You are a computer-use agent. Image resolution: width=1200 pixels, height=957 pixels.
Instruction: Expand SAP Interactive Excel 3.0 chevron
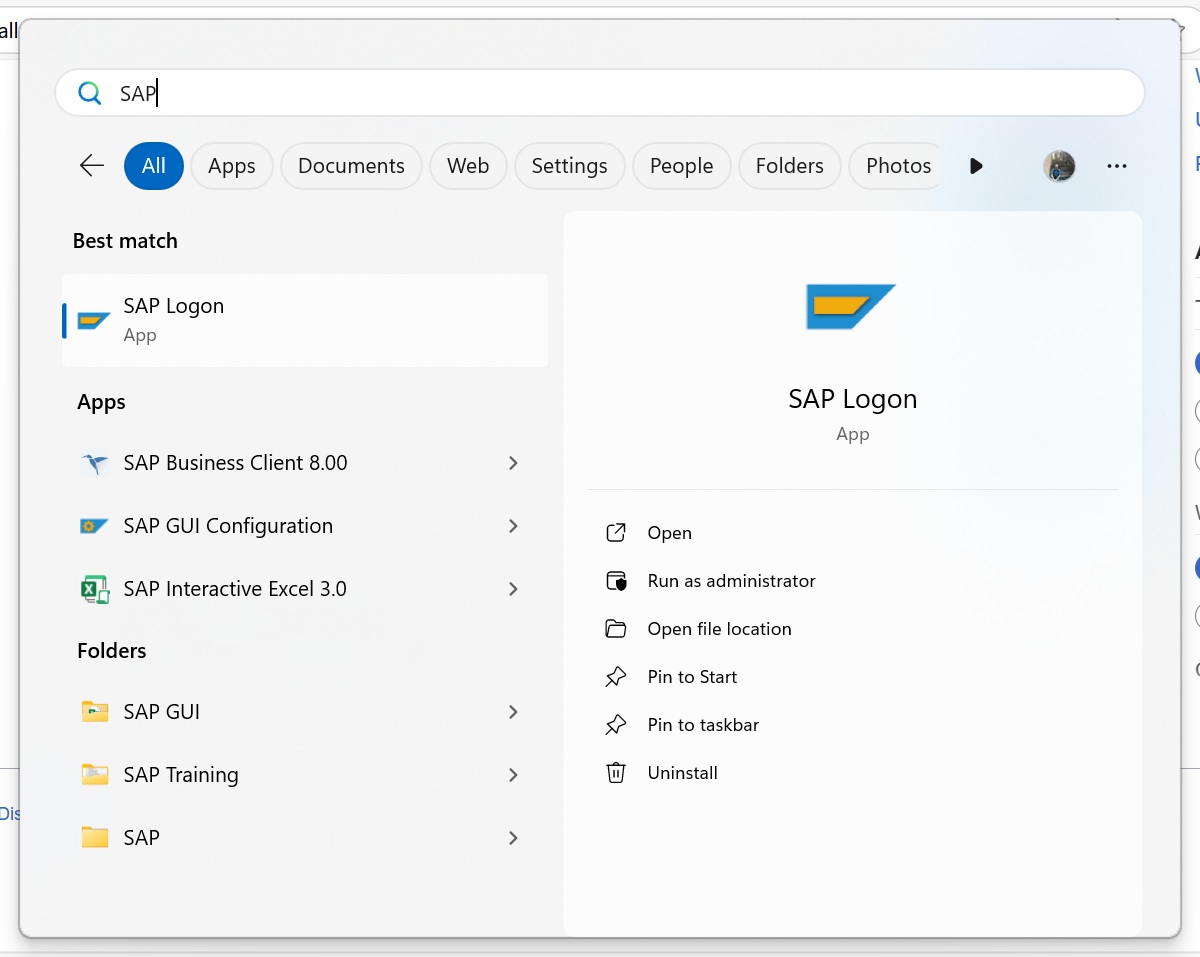click(x=513, y=589)
